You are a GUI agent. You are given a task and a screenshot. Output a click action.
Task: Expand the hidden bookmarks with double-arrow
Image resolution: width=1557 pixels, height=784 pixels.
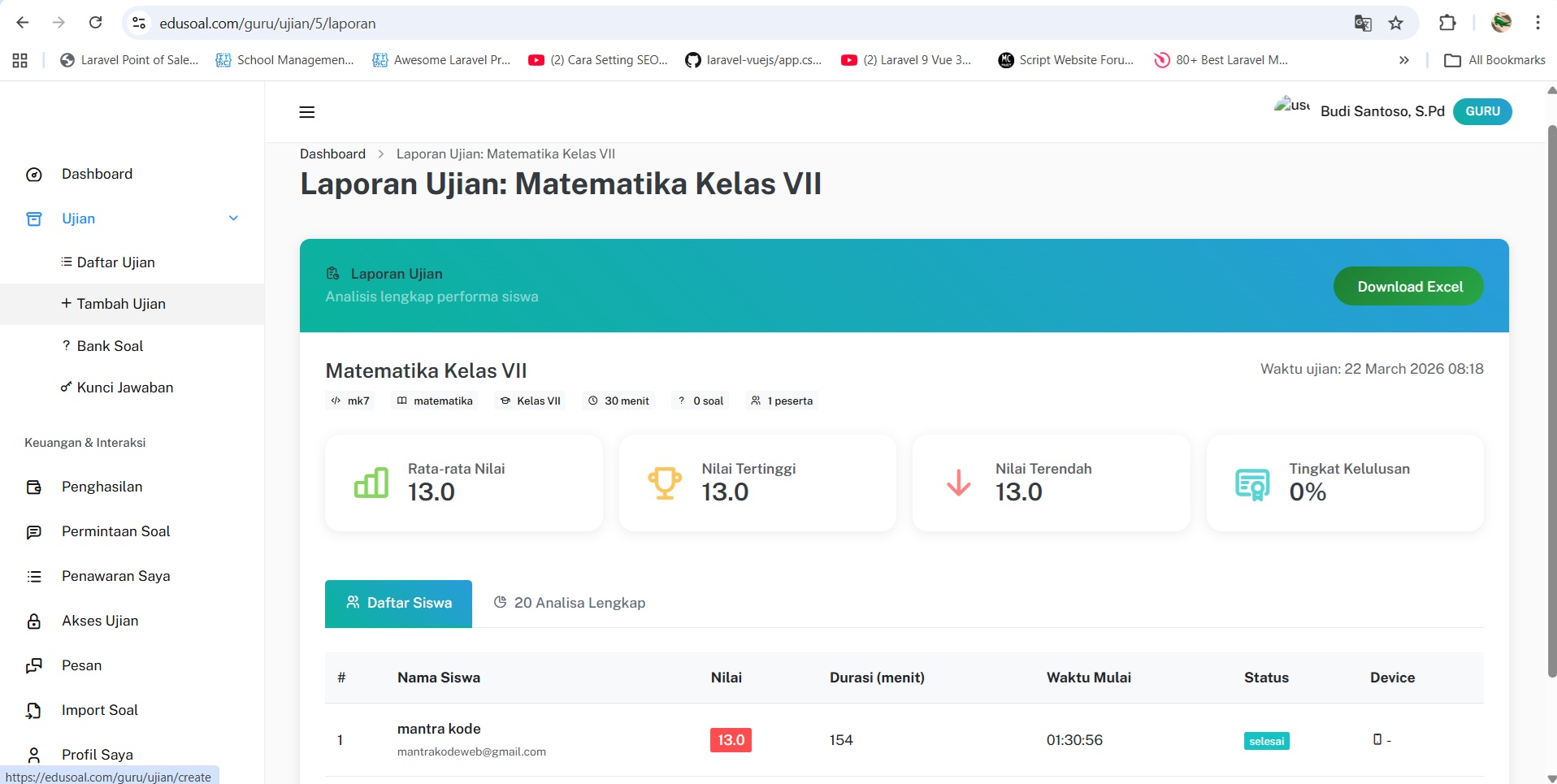(1403, 59)
